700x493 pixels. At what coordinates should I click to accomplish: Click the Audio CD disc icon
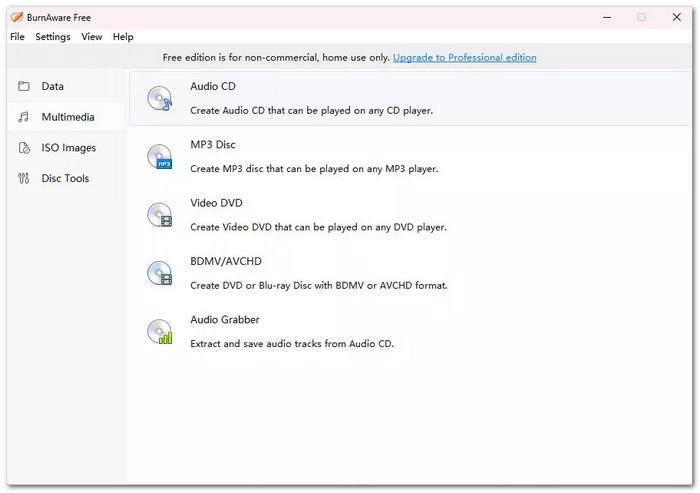160,98
